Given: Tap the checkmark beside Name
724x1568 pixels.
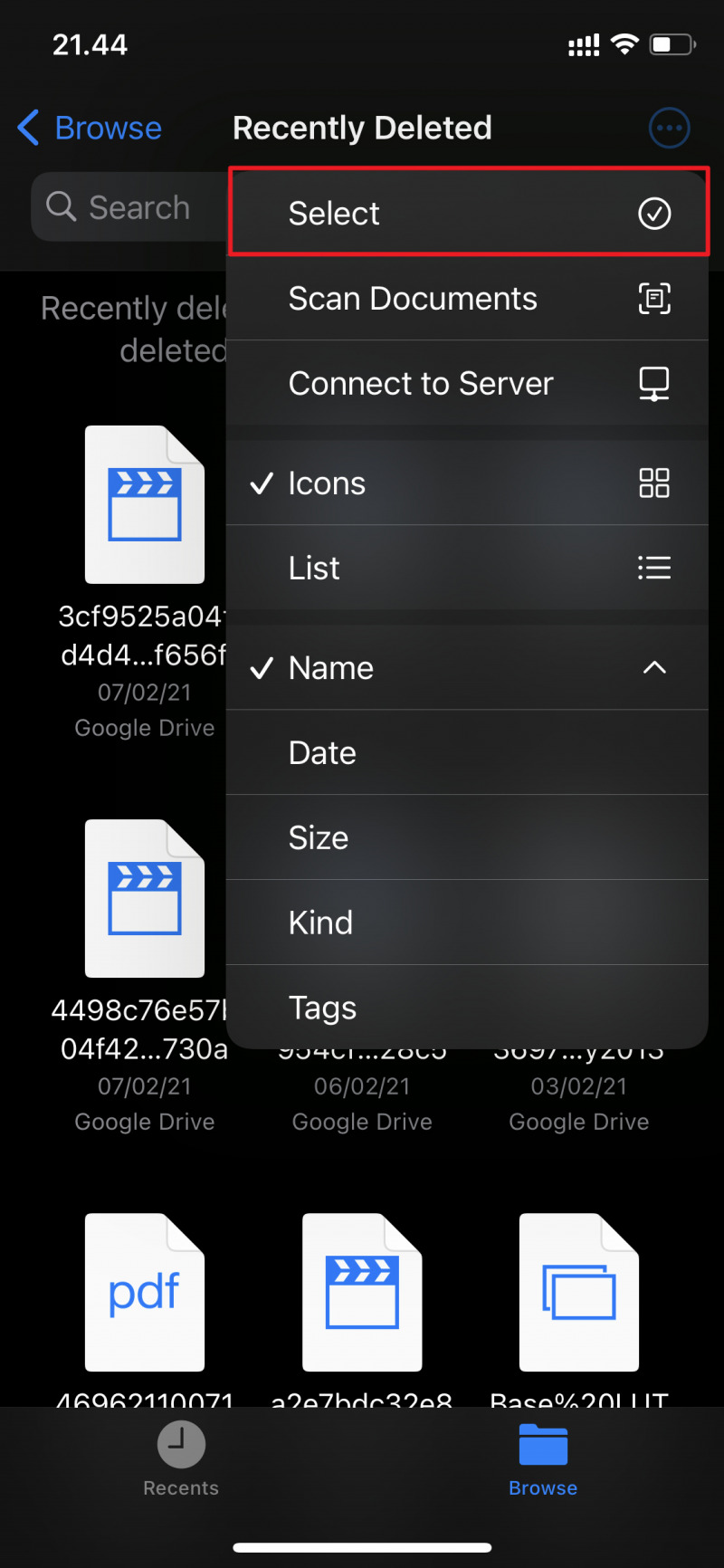Looking at the screenshot, I should (262, 668).
